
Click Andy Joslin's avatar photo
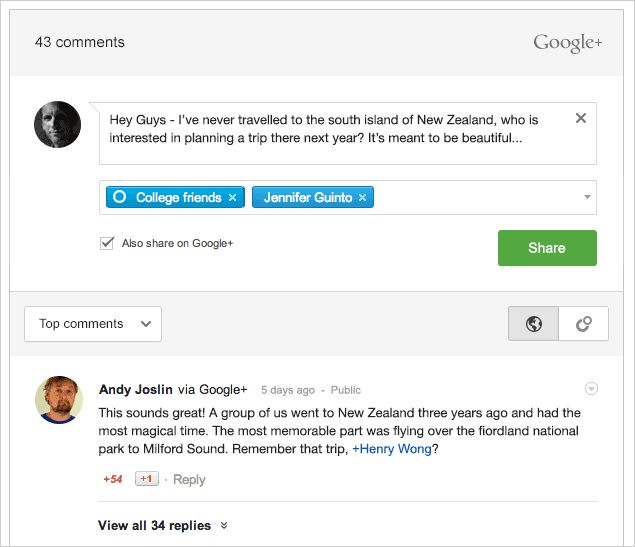point(59,400)
